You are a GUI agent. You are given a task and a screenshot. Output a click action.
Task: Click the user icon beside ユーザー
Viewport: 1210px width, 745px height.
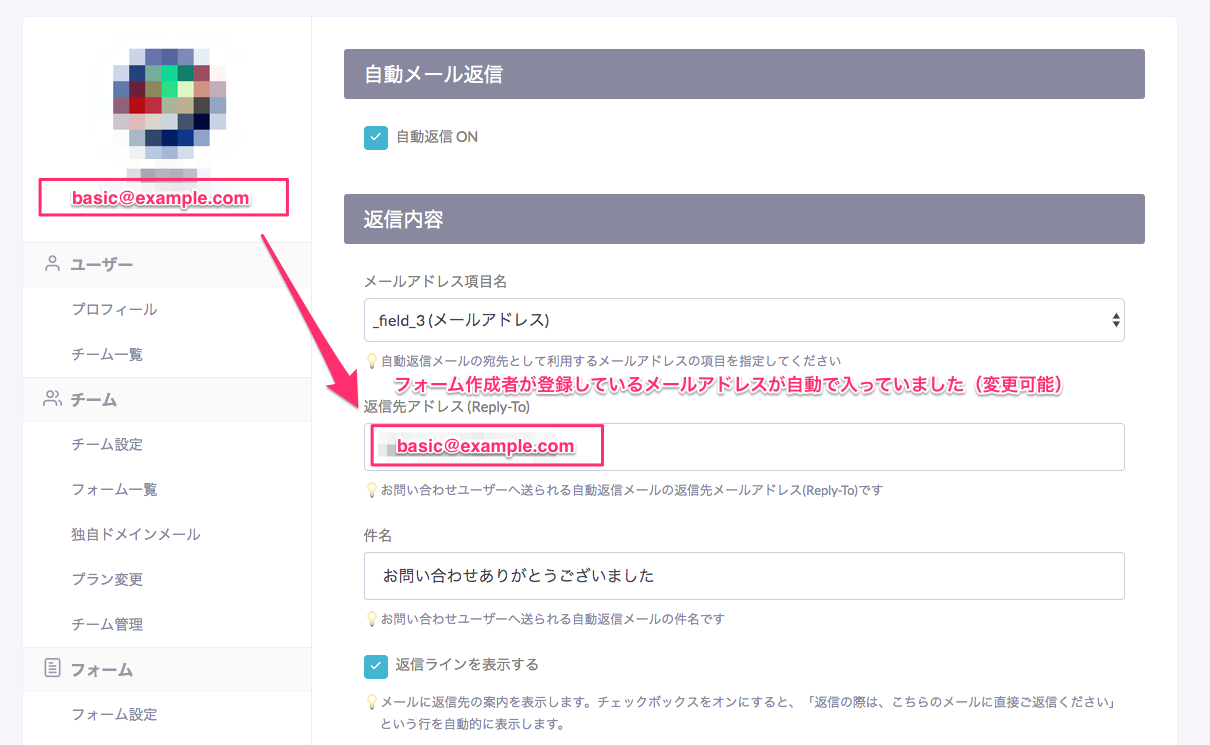click(x=52, y=264)
